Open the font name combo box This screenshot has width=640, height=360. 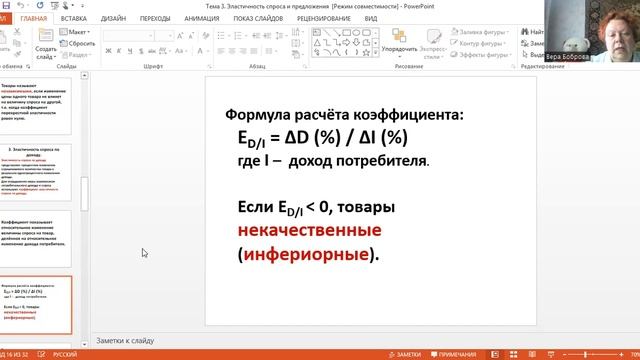click(x=129, y=36)
